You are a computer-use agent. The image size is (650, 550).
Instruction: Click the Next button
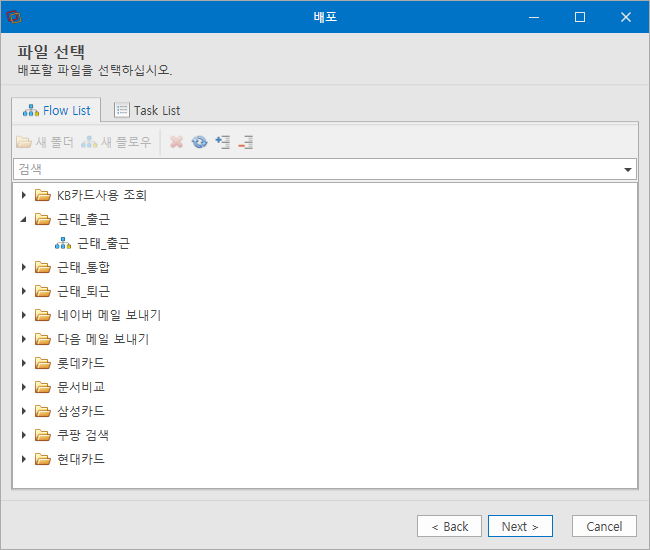pos(520,526)
